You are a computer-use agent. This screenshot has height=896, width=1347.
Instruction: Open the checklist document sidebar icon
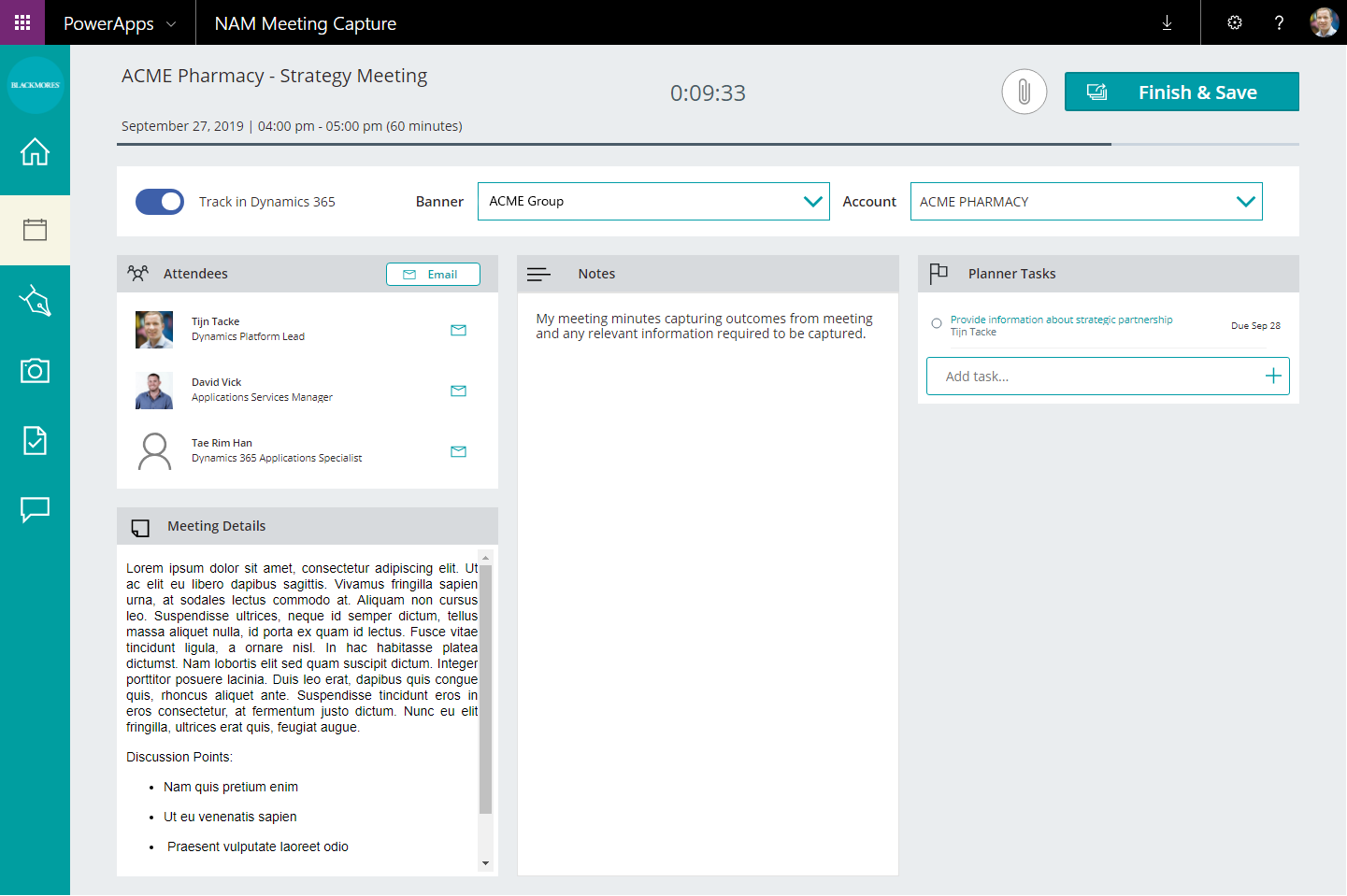pyautogui.click(x=35, y=440)
